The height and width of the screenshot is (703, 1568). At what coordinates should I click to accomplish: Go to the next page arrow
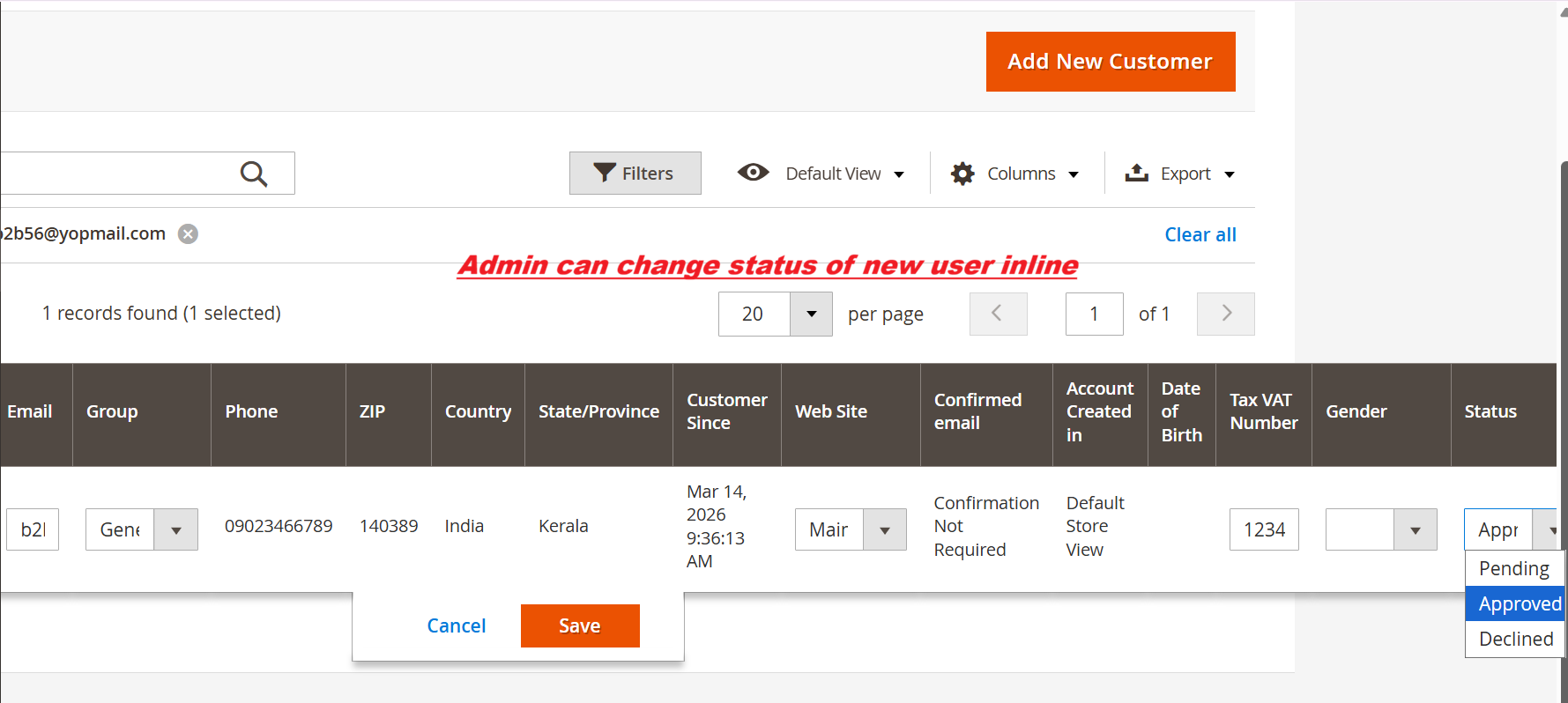(1225, 314)
